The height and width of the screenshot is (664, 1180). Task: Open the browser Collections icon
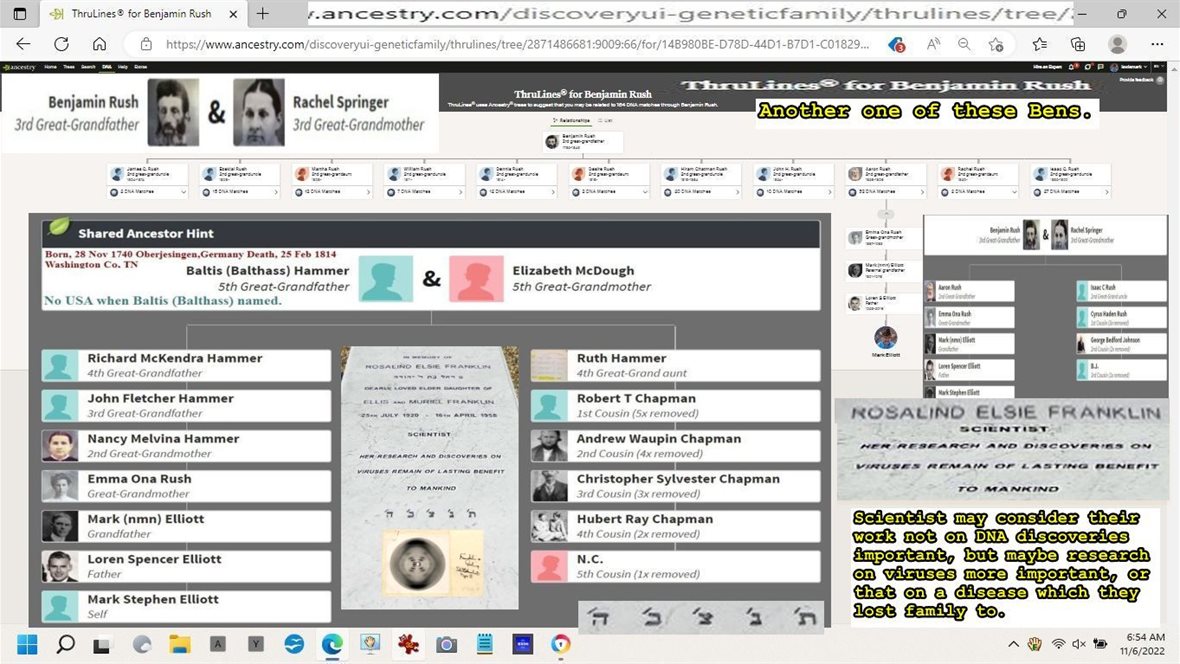click(x=1077, y=44)
